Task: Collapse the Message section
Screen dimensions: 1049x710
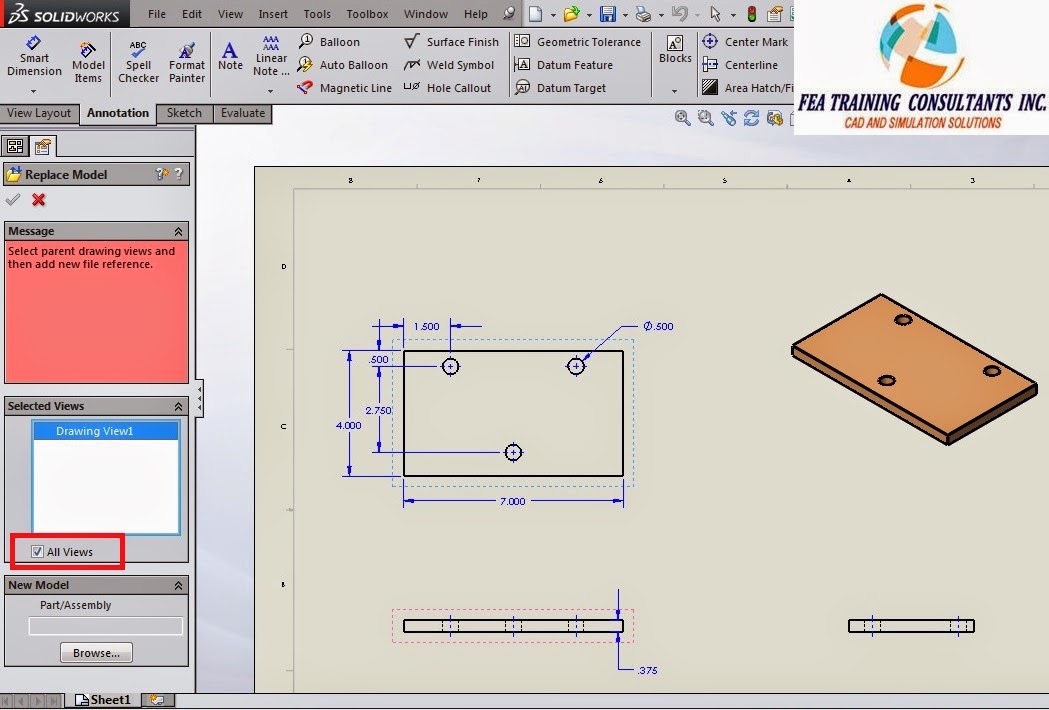Action: pyautogui.click(x=179, y=232)
